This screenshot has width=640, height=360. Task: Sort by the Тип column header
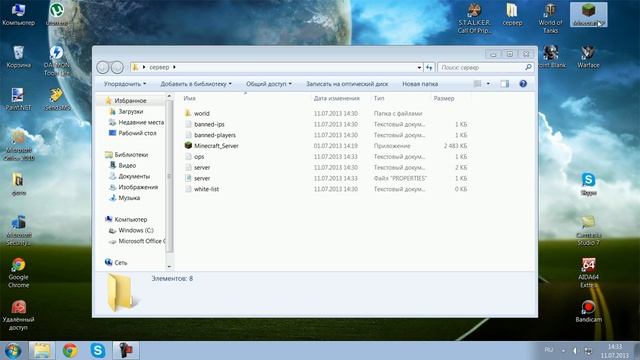400,98
